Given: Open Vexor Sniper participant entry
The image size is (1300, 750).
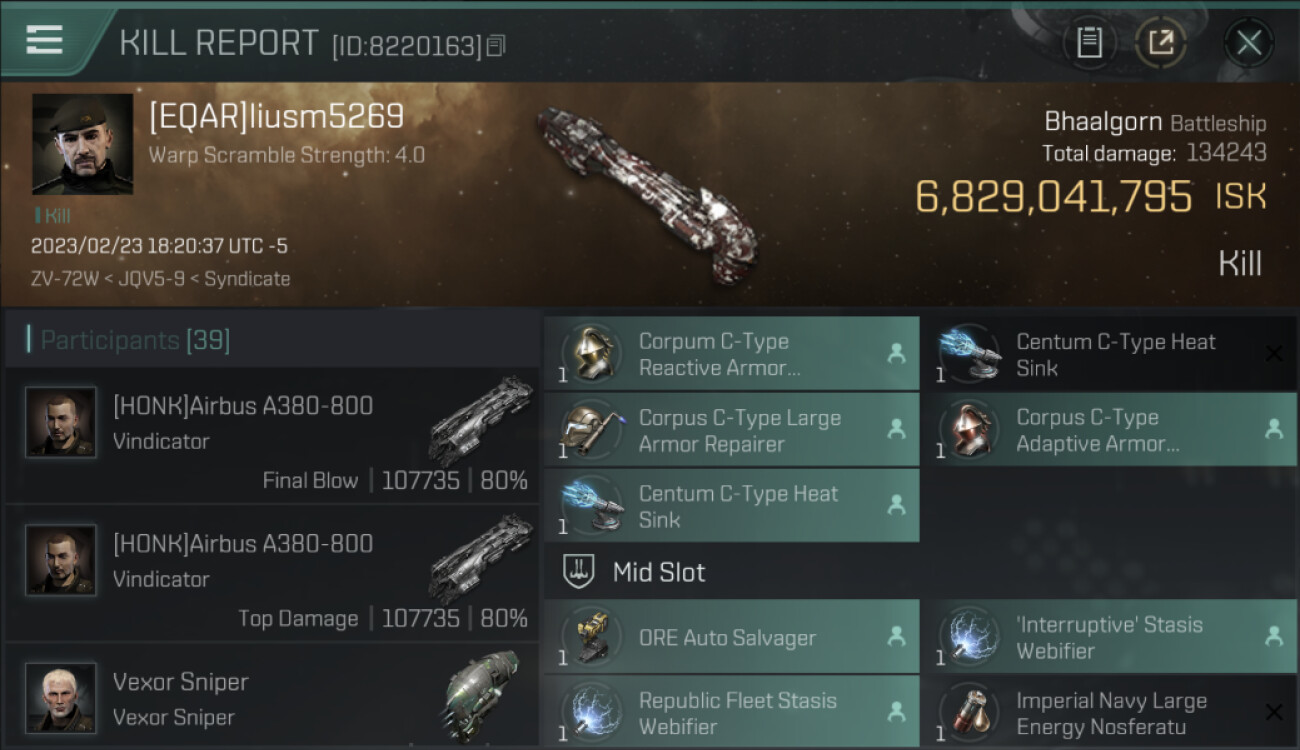Looking at the screenshot, I should (x=273, y=697).
